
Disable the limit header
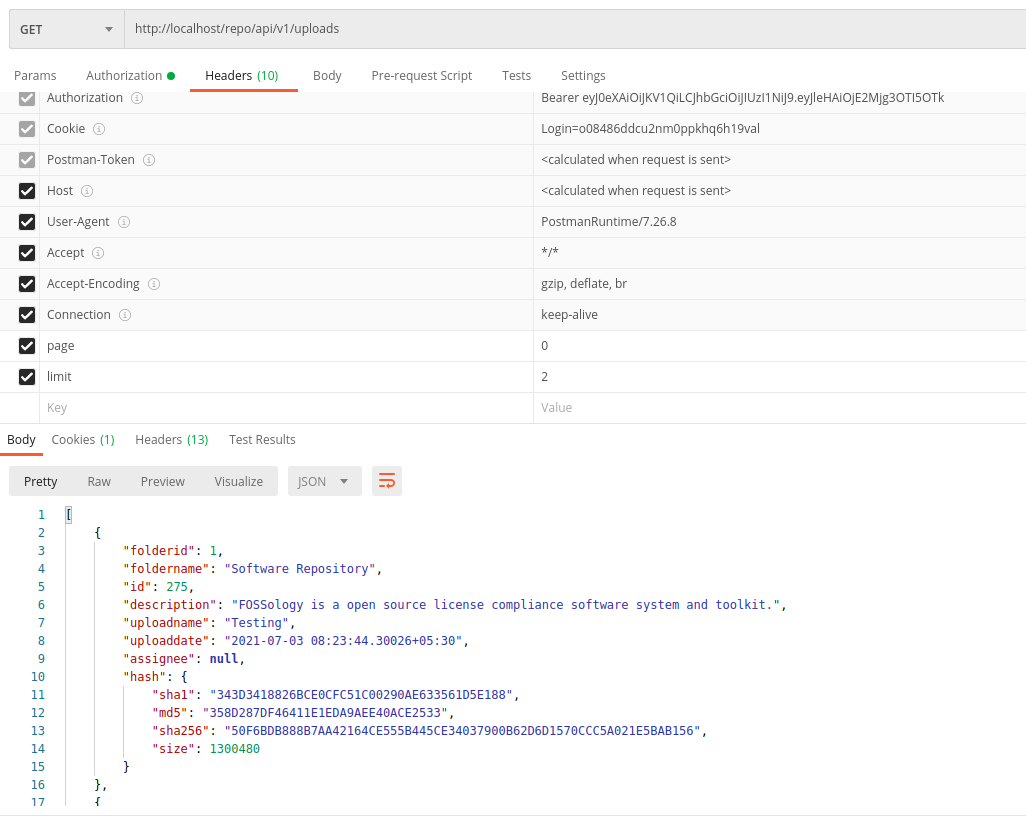(26, 377)
